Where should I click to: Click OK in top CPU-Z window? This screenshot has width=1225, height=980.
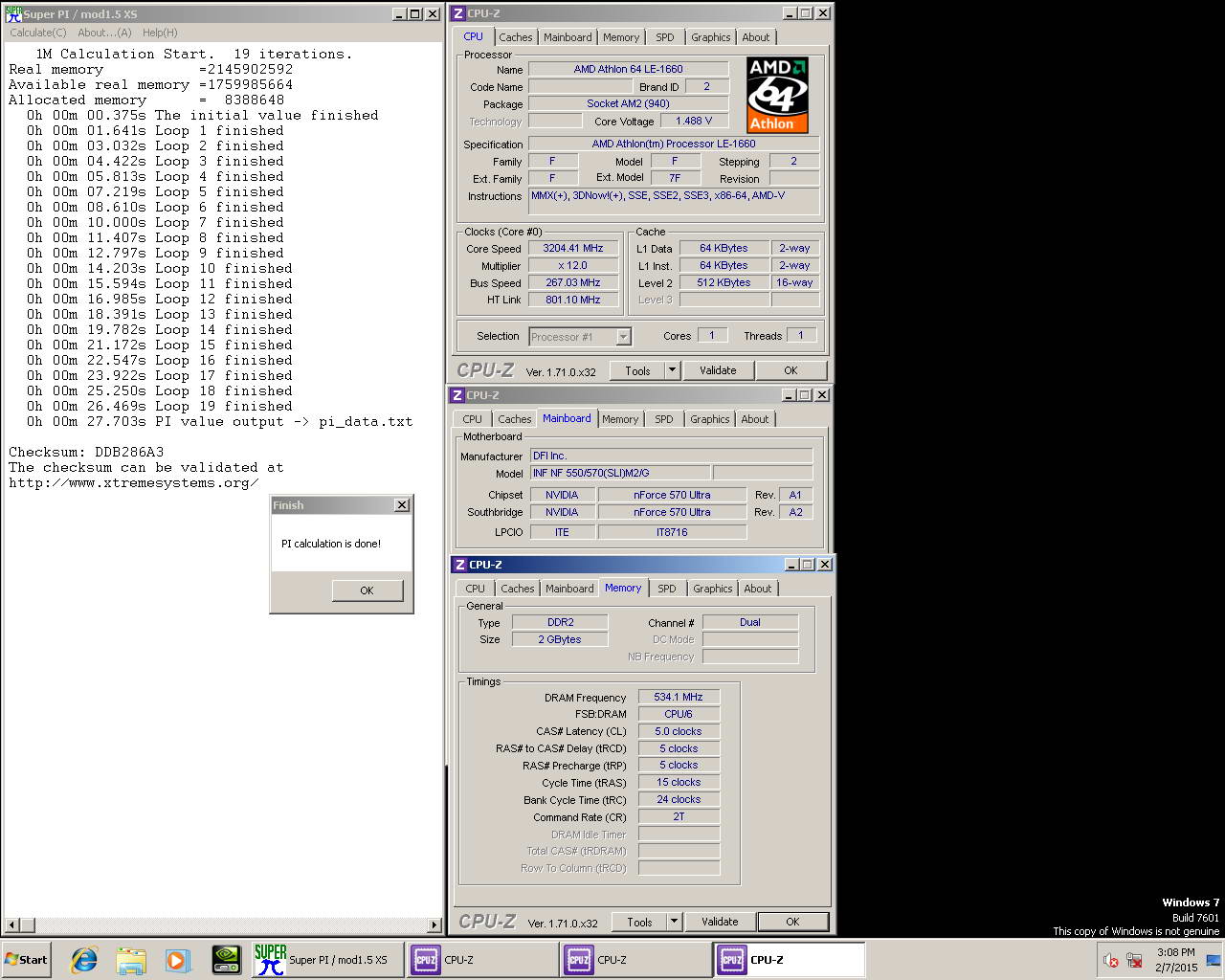point(791,370)
